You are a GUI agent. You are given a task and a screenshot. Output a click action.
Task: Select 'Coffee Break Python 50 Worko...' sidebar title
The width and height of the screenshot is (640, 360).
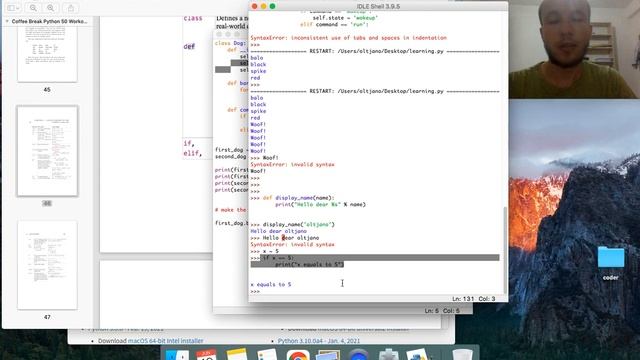point(49,21)
